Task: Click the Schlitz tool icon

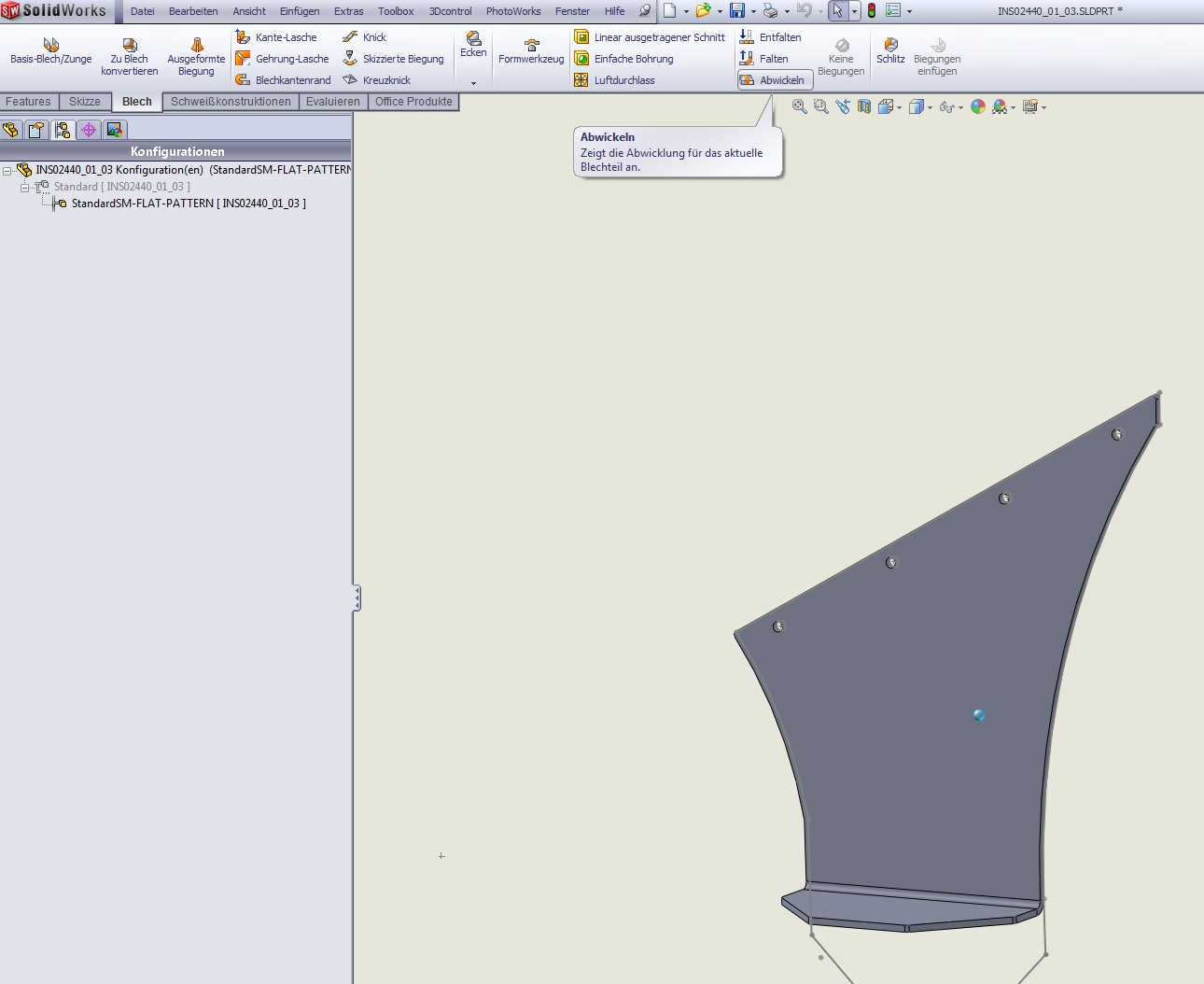Action: click(890, 50)
